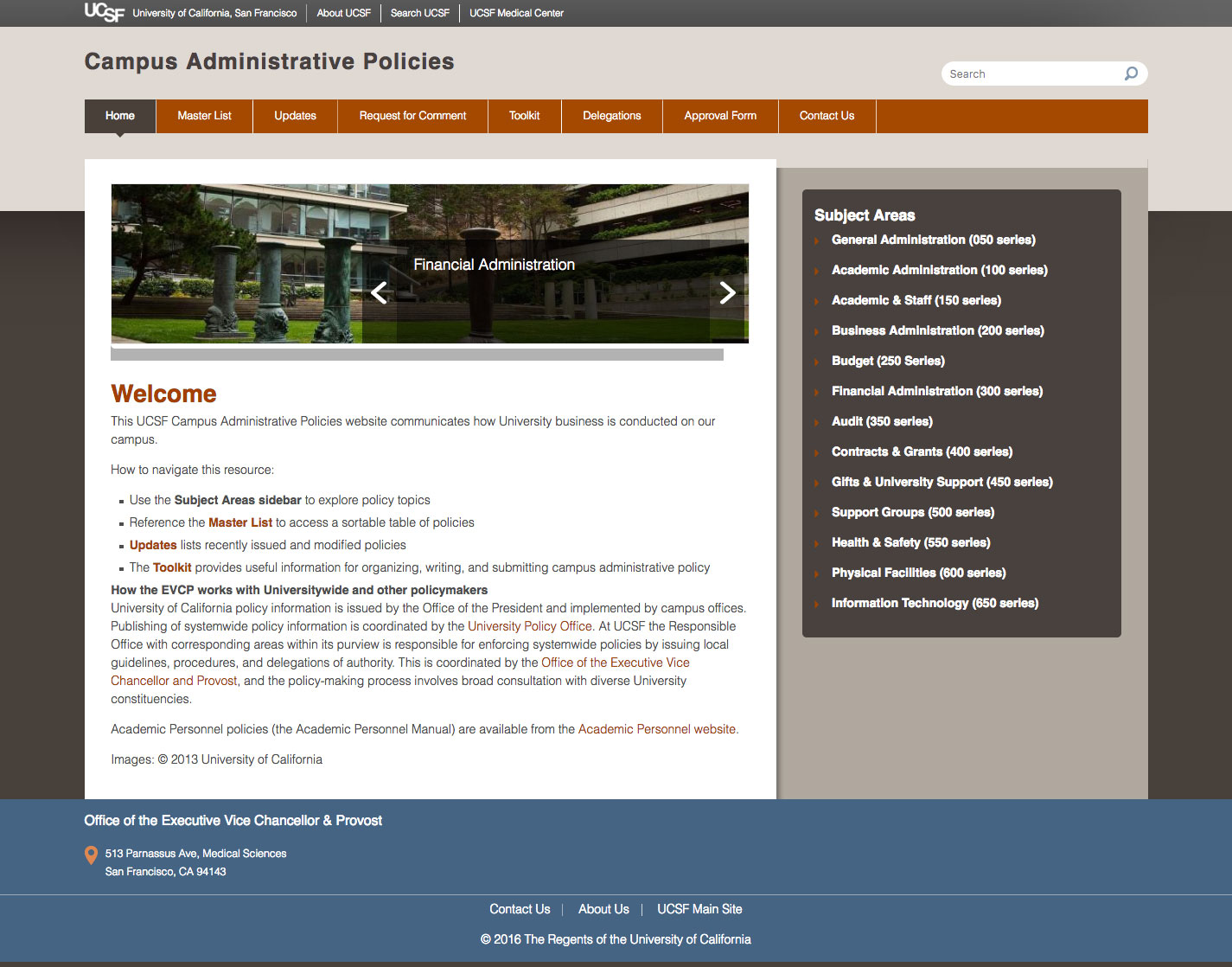
Task: Open Budget (250 Series) subject area
Action: 888,361
